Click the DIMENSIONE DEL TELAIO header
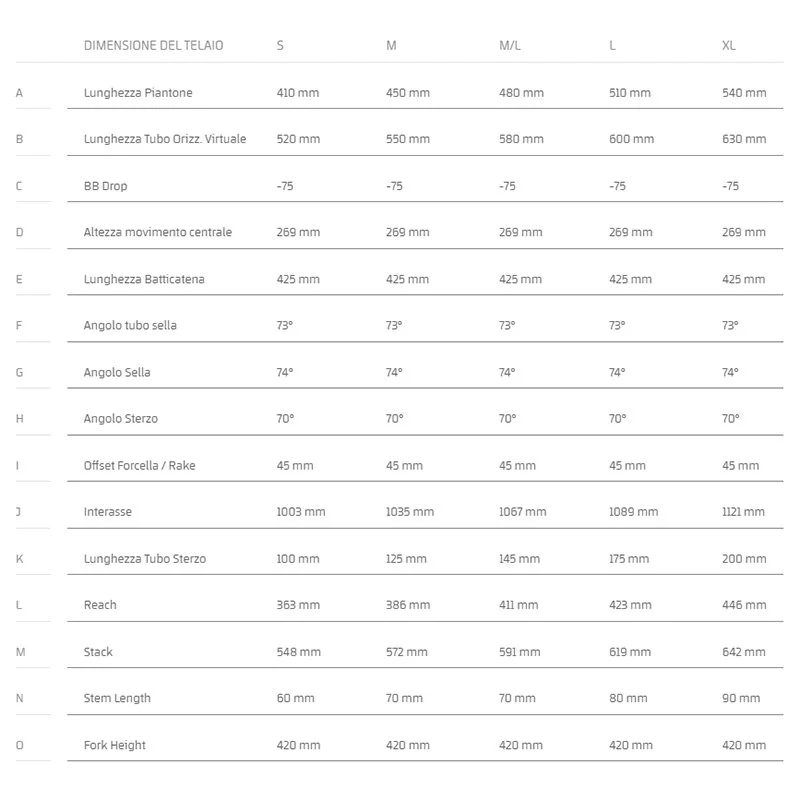Viewport: 800px width, 800px height. [x=153, y=45]
